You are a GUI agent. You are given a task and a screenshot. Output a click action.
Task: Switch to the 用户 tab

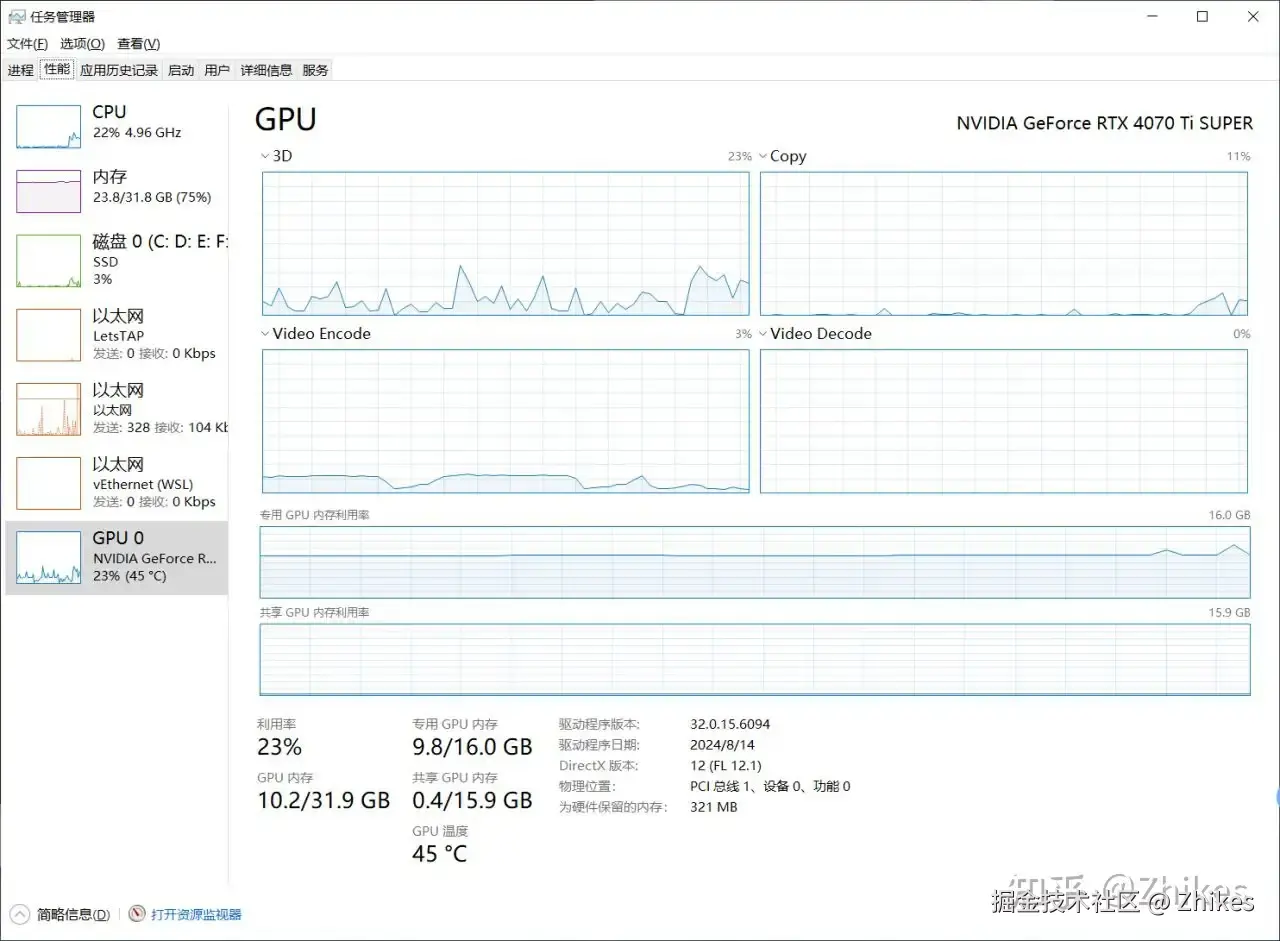coord(217,70)
